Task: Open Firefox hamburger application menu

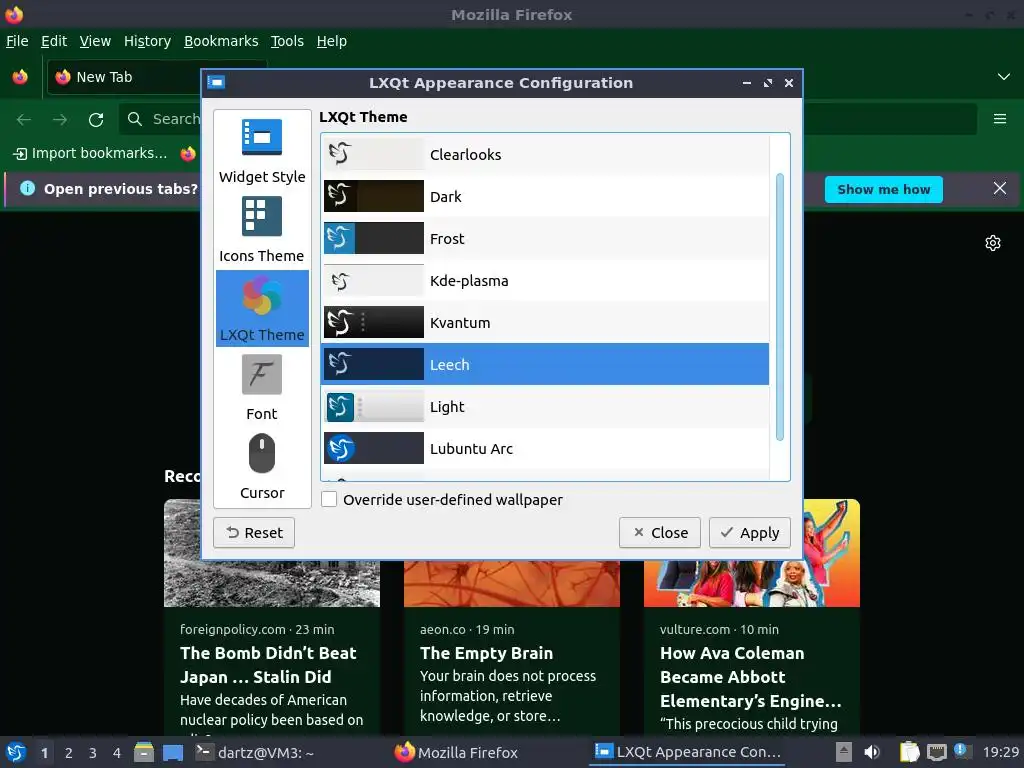Action: pos(1000,119)
